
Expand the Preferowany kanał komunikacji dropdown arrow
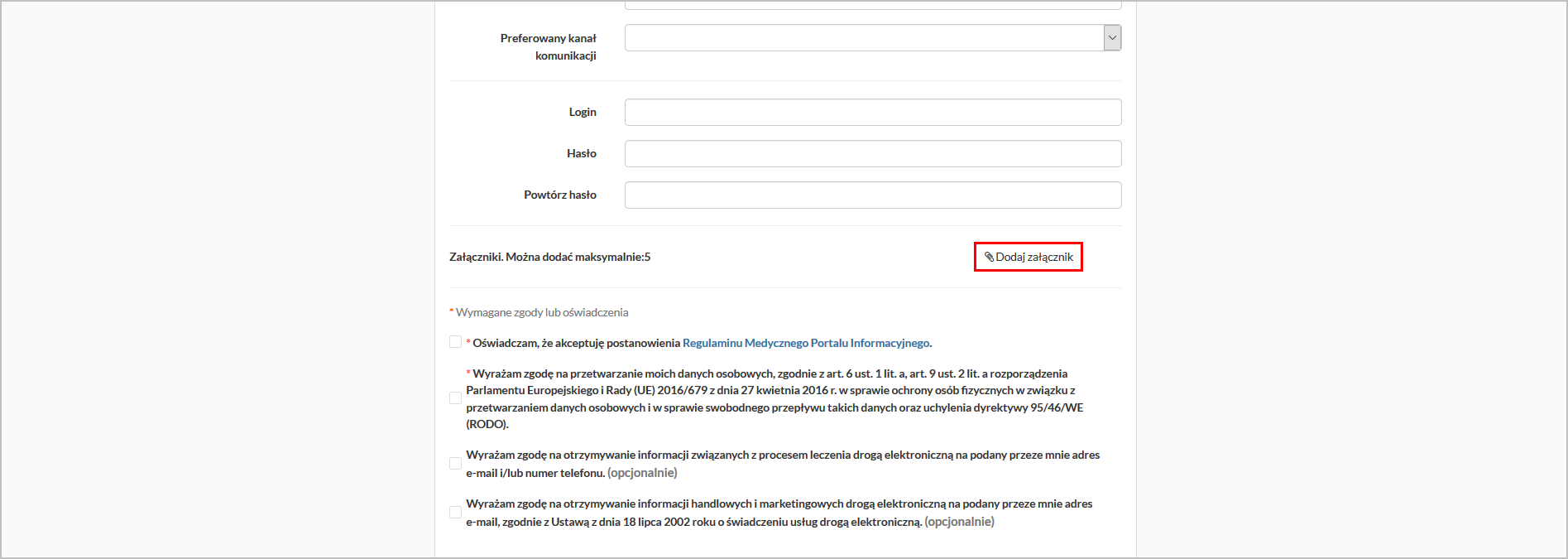[1112, 38]
